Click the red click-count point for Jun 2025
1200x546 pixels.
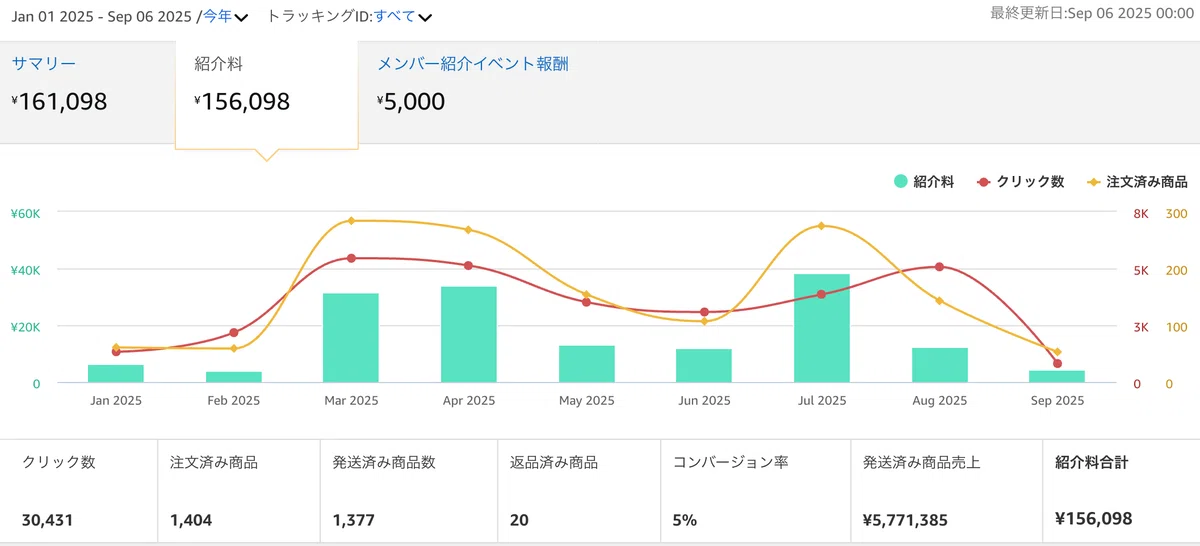(704, 312)
